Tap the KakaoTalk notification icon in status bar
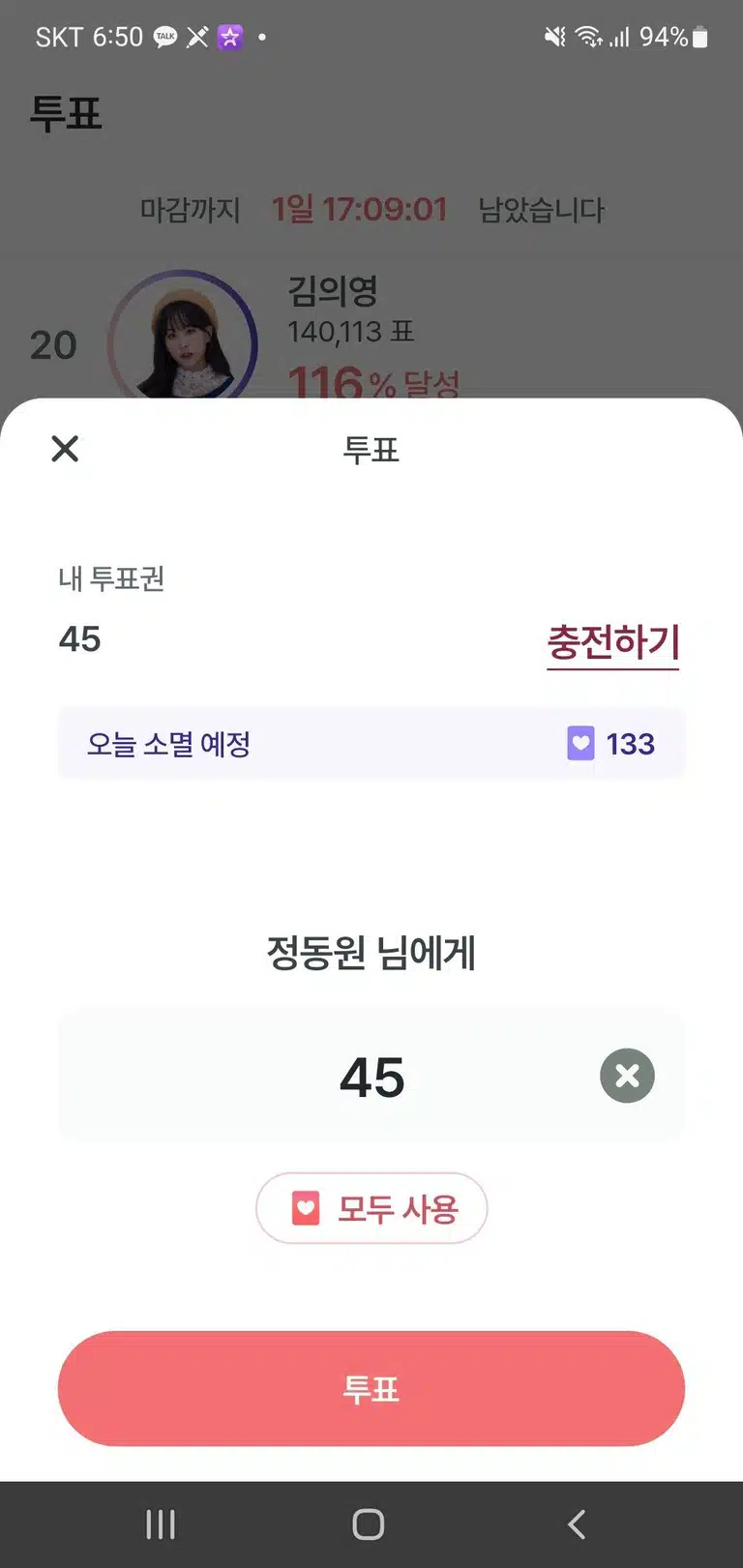This screenshot has width=743, height=1568. point(165,38)
